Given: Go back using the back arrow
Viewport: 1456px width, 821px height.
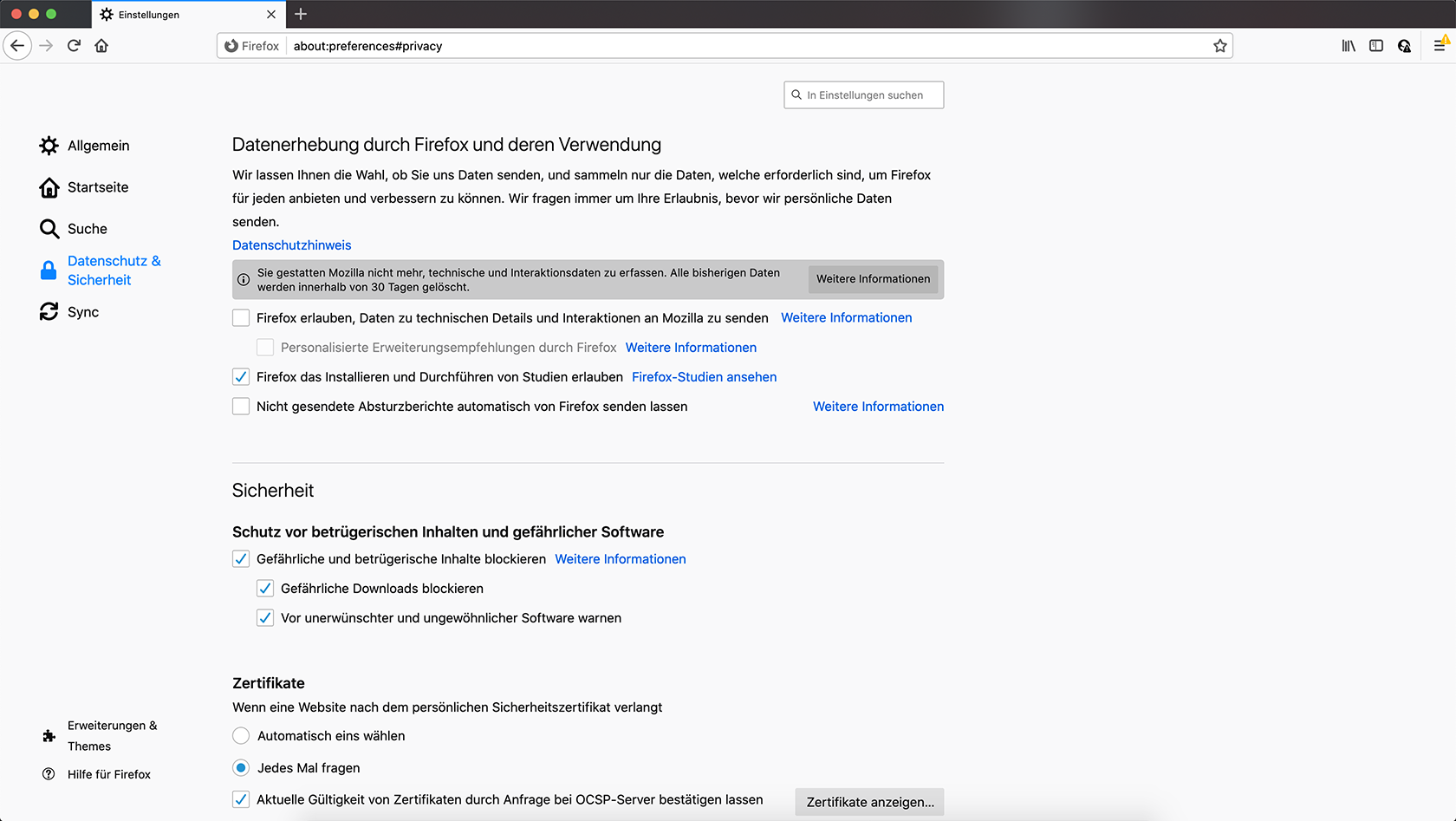Looking at the screenshot, I should pos(17,46).
